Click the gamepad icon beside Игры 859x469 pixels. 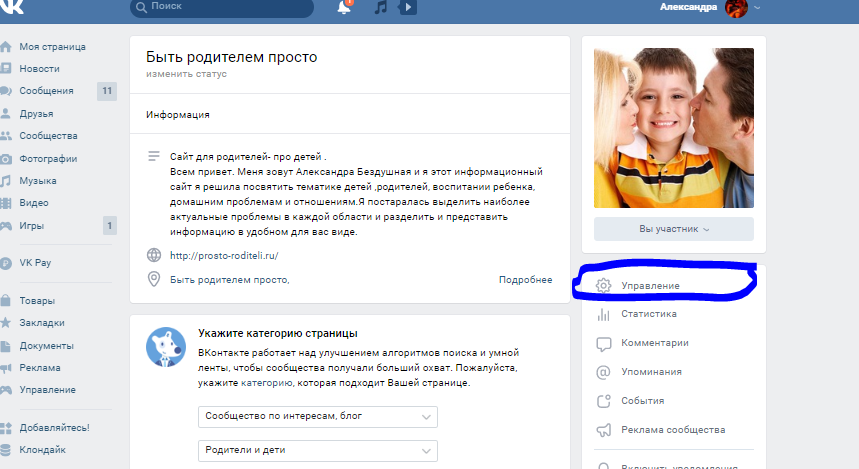[x=6, y=226]
